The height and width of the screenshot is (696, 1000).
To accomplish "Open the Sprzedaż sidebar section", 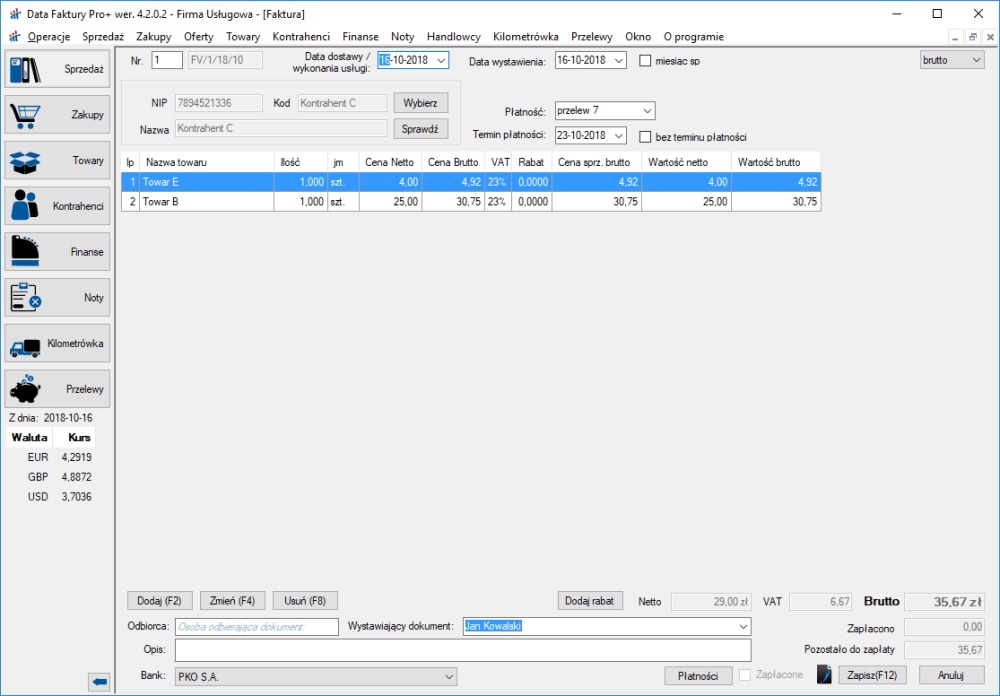I will pyautogui.click(x=57, y=69).
